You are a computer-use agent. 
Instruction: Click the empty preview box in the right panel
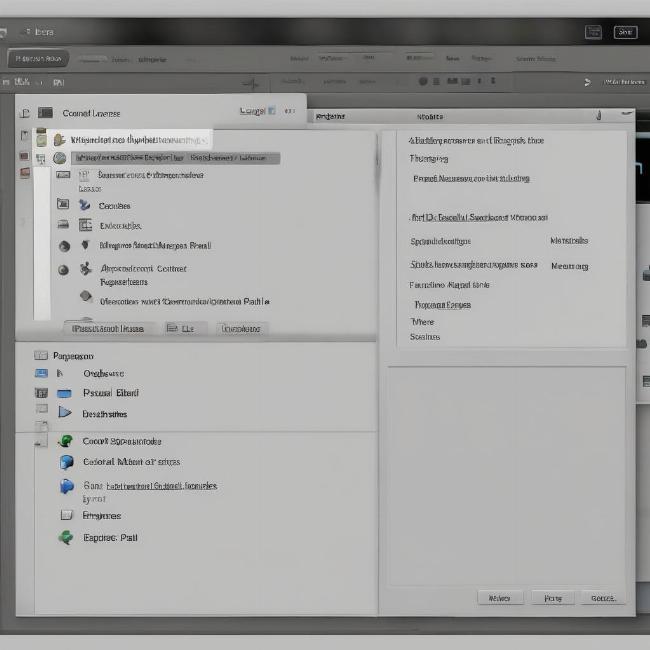coord(507,476)
